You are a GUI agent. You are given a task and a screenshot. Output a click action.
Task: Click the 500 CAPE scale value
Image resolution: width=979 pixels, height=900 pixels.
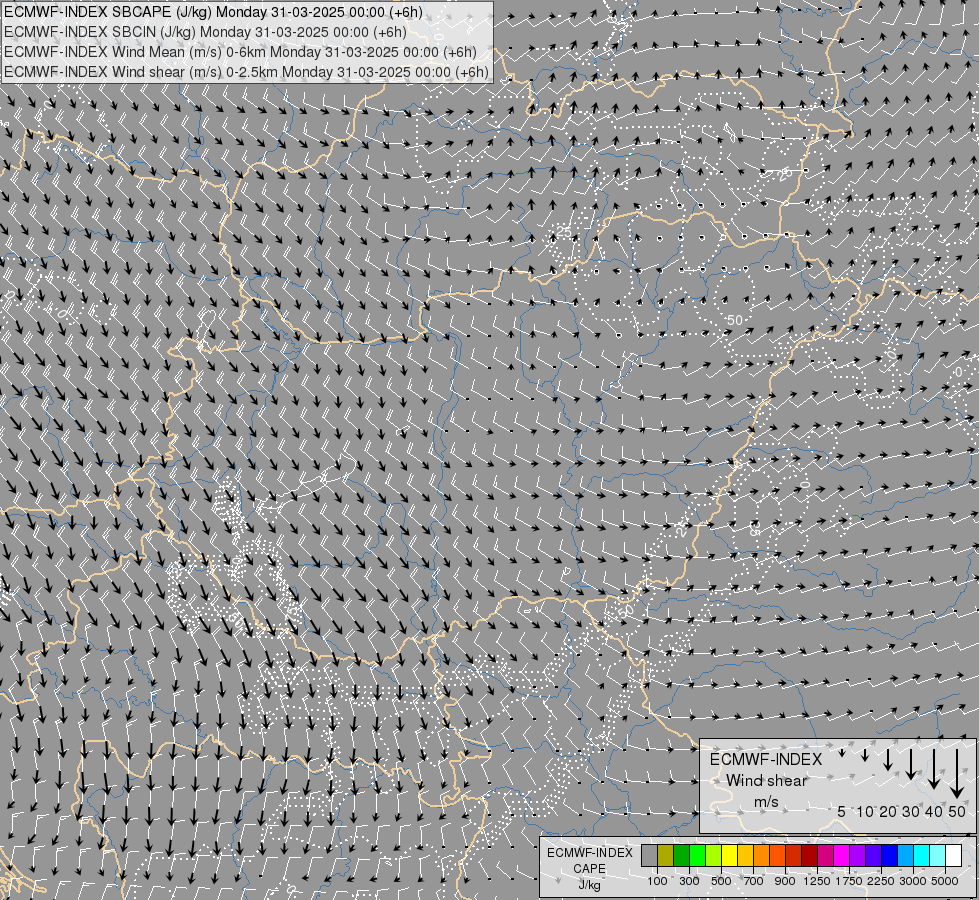pos(721,881)
